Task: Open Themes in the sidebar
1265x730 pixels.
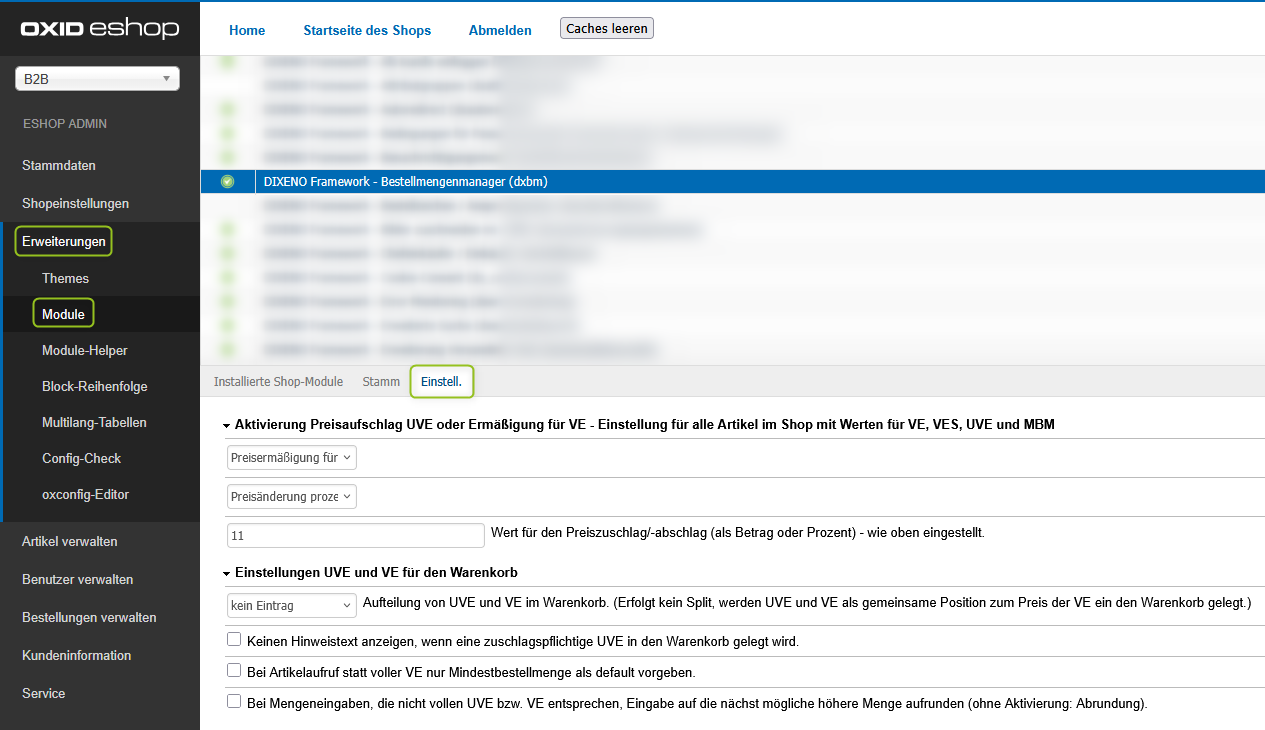Action: 65,278
